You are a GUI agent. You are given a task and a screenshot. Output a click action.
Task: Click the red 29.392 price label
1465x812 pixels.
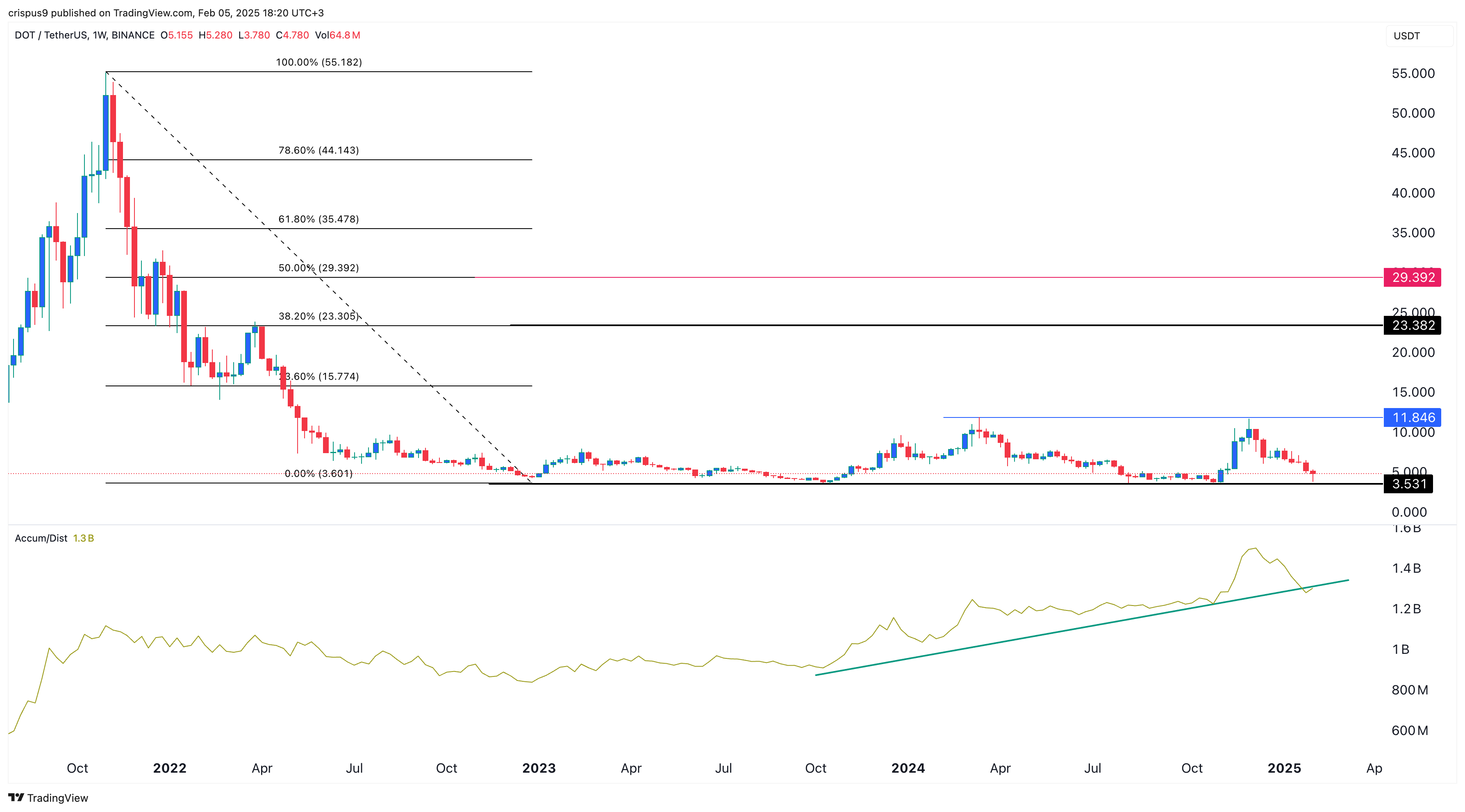pyautogui.click(x=1413, y=277)
